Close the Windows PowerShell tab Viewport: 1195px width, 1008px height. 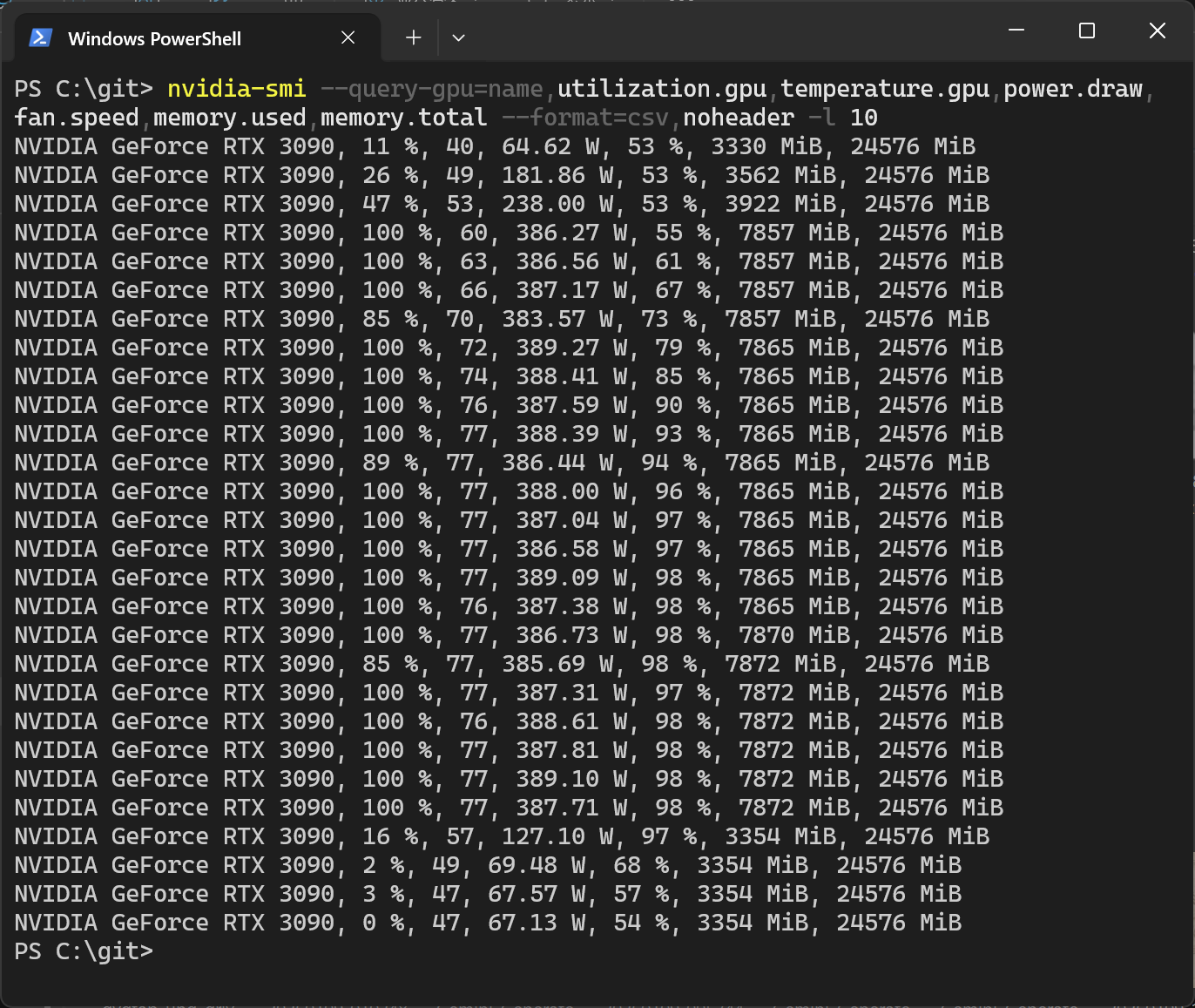pyautogui.click(x=348, y=37)
